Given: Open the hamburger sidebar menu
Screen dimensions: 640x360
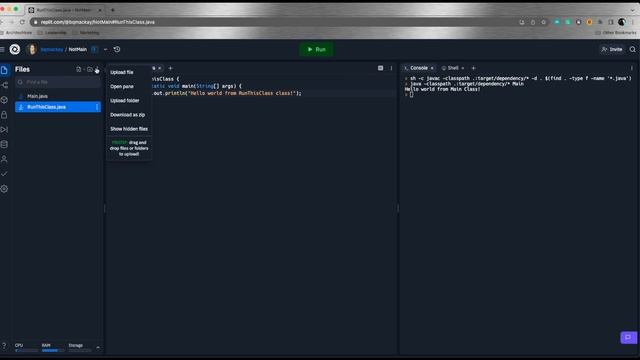Looking at the screenshot, I should (x=2, y=49).
